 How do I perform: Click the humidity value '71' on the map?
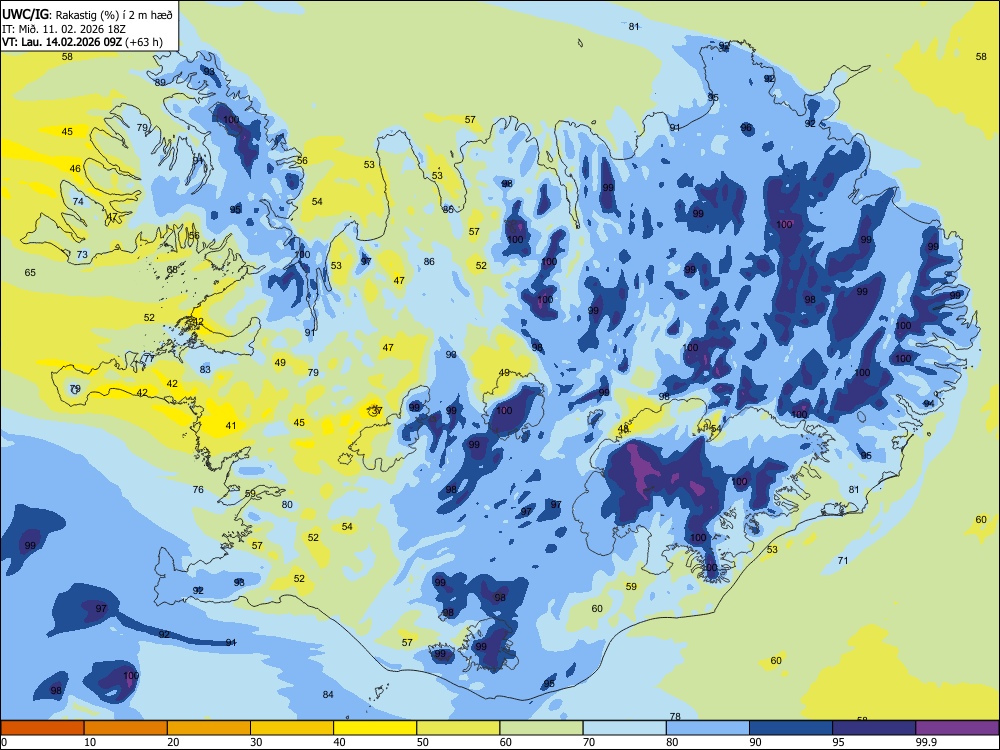842,561
